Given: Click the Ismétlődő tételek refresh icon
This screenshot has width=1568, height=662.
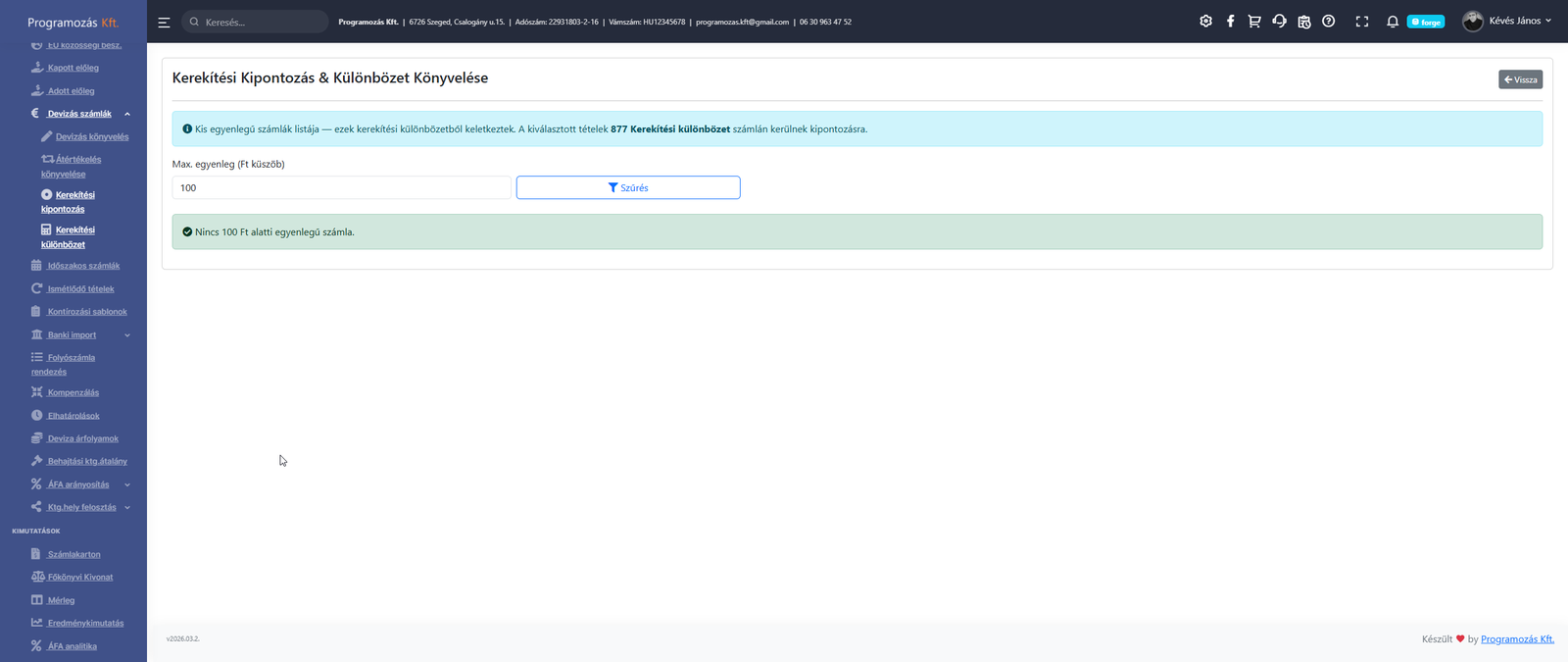Looking at the screenshot, I should click(36, 288).
